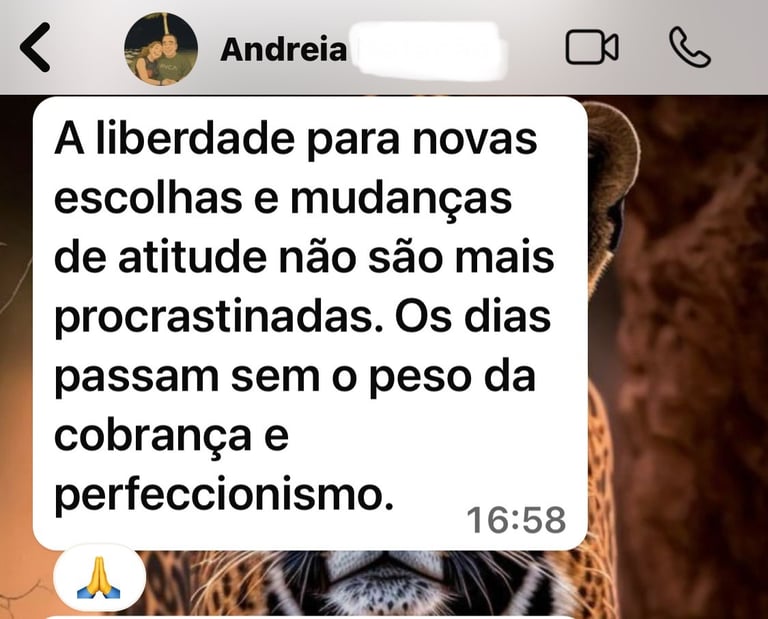Click the phrase "Os dias" in the message
This screenshot has height=619, width=768.
tap(473, 317)
